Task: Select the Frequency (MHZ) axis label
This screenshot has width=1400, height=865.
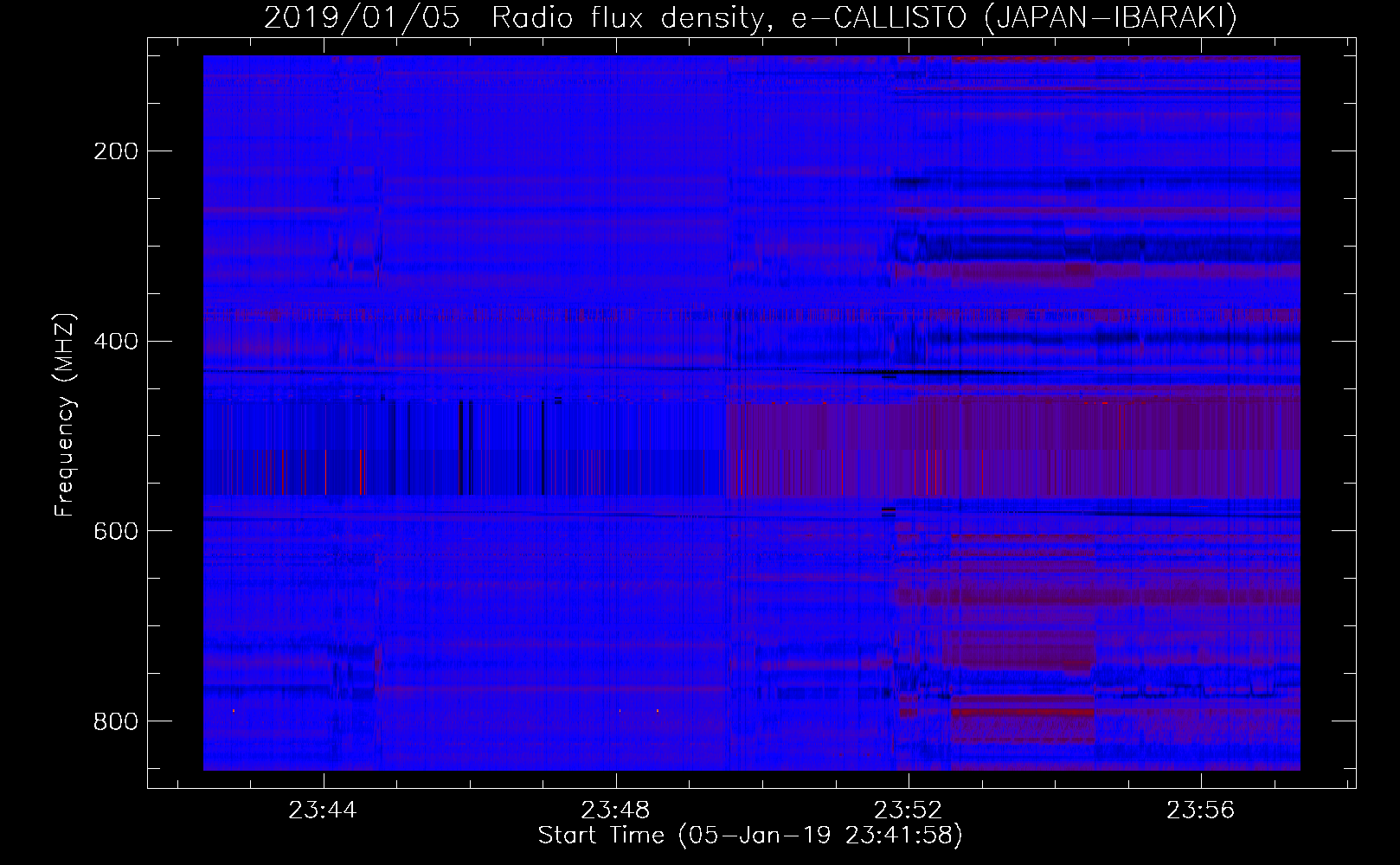Action: tap(65, 414)
